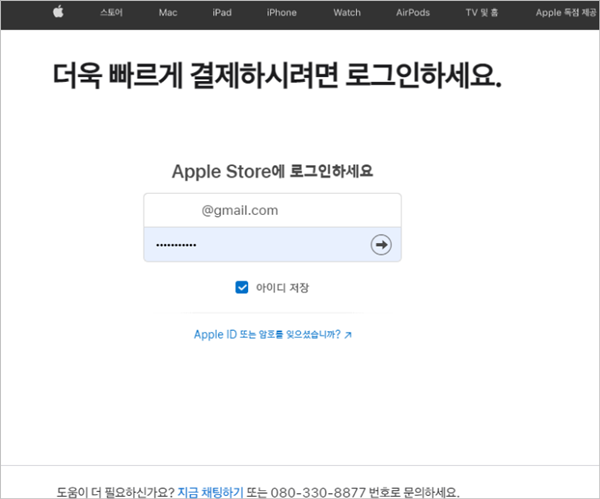Click the Apple Store에 로그인하세요 heading

tap(272, 171)
